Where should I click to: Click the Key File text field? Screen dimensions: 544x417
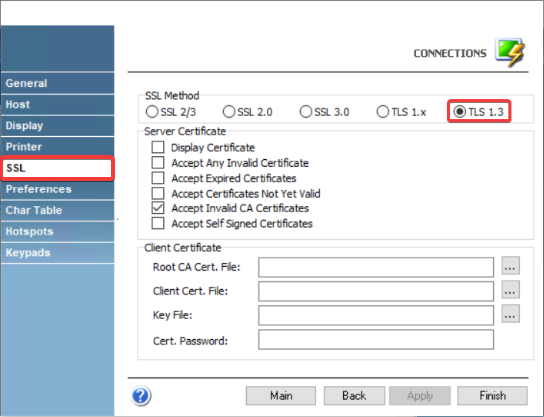pyautogui.click(x=376, y=315)
